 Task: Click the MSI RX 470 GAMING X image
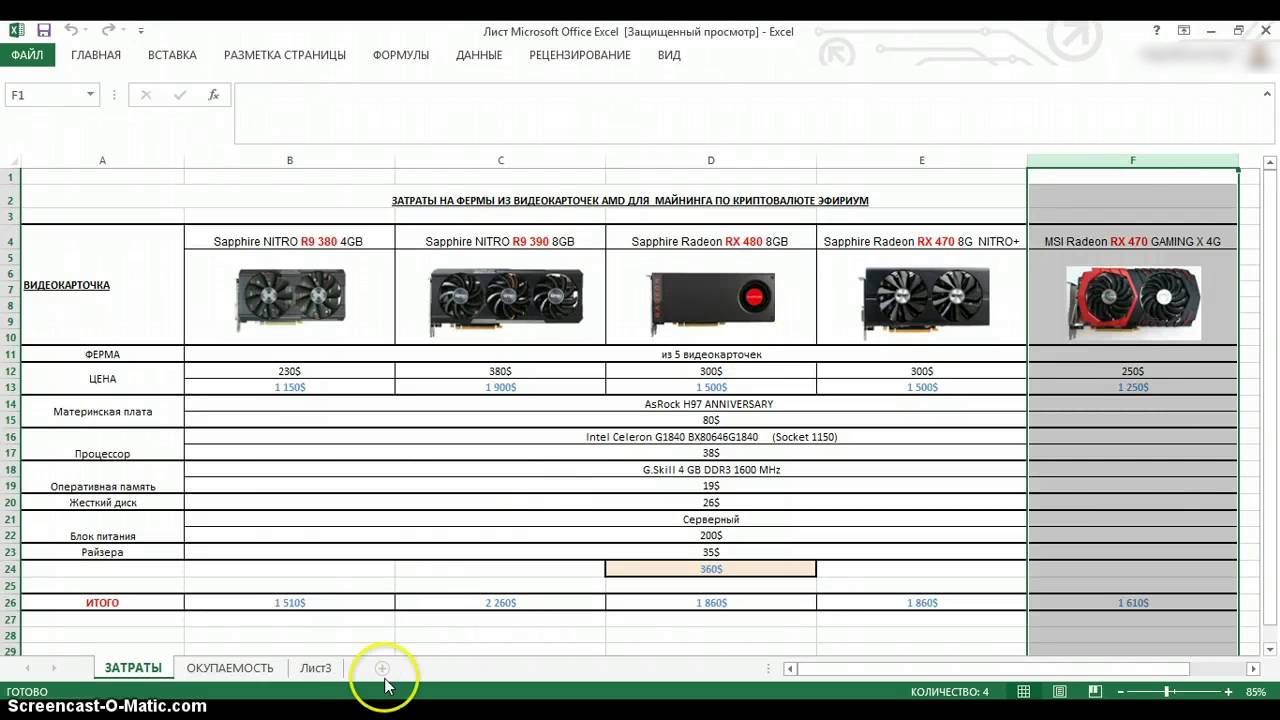[1134, 302]
